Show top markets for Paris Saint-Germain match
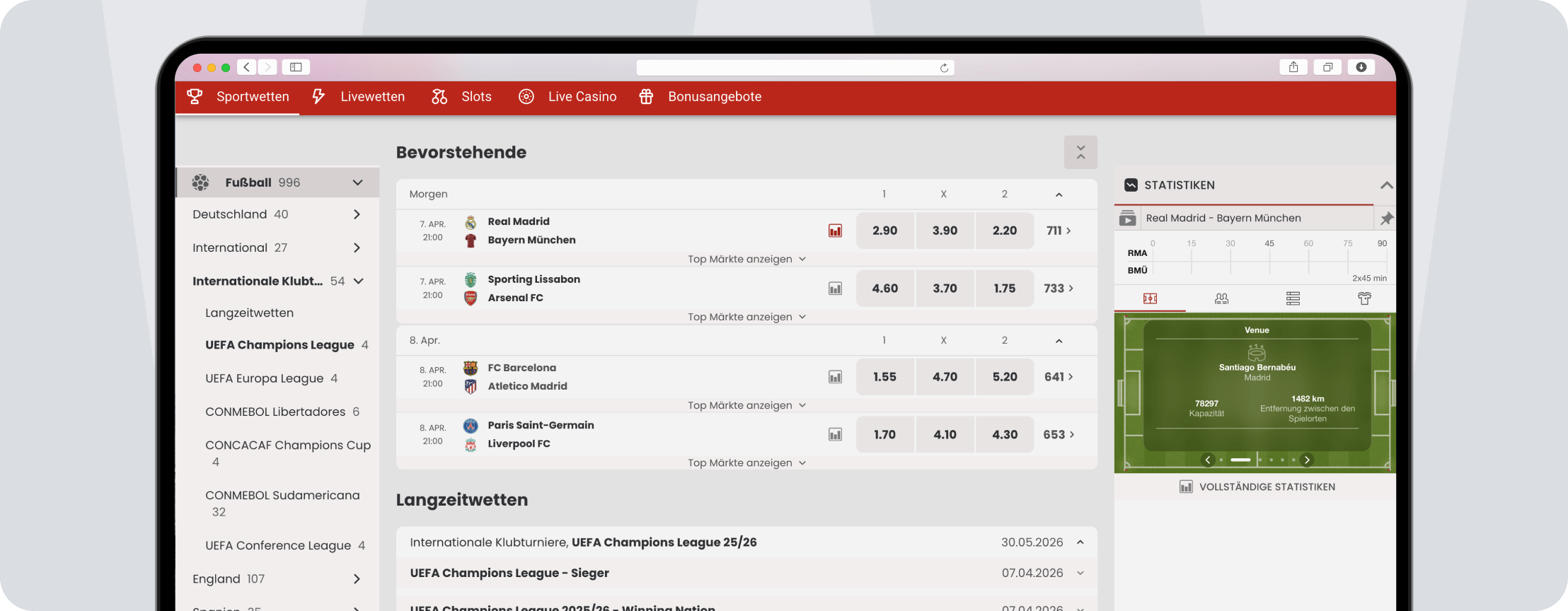Viewport: 1568px width, 611px height. click(746, 462)
